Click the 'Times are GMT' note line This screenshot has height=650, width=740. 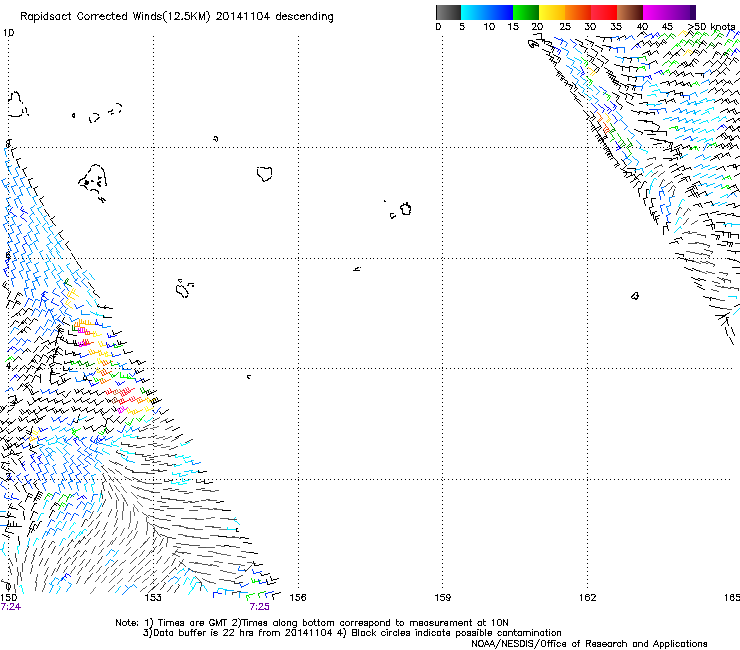[x=312, y=623]
